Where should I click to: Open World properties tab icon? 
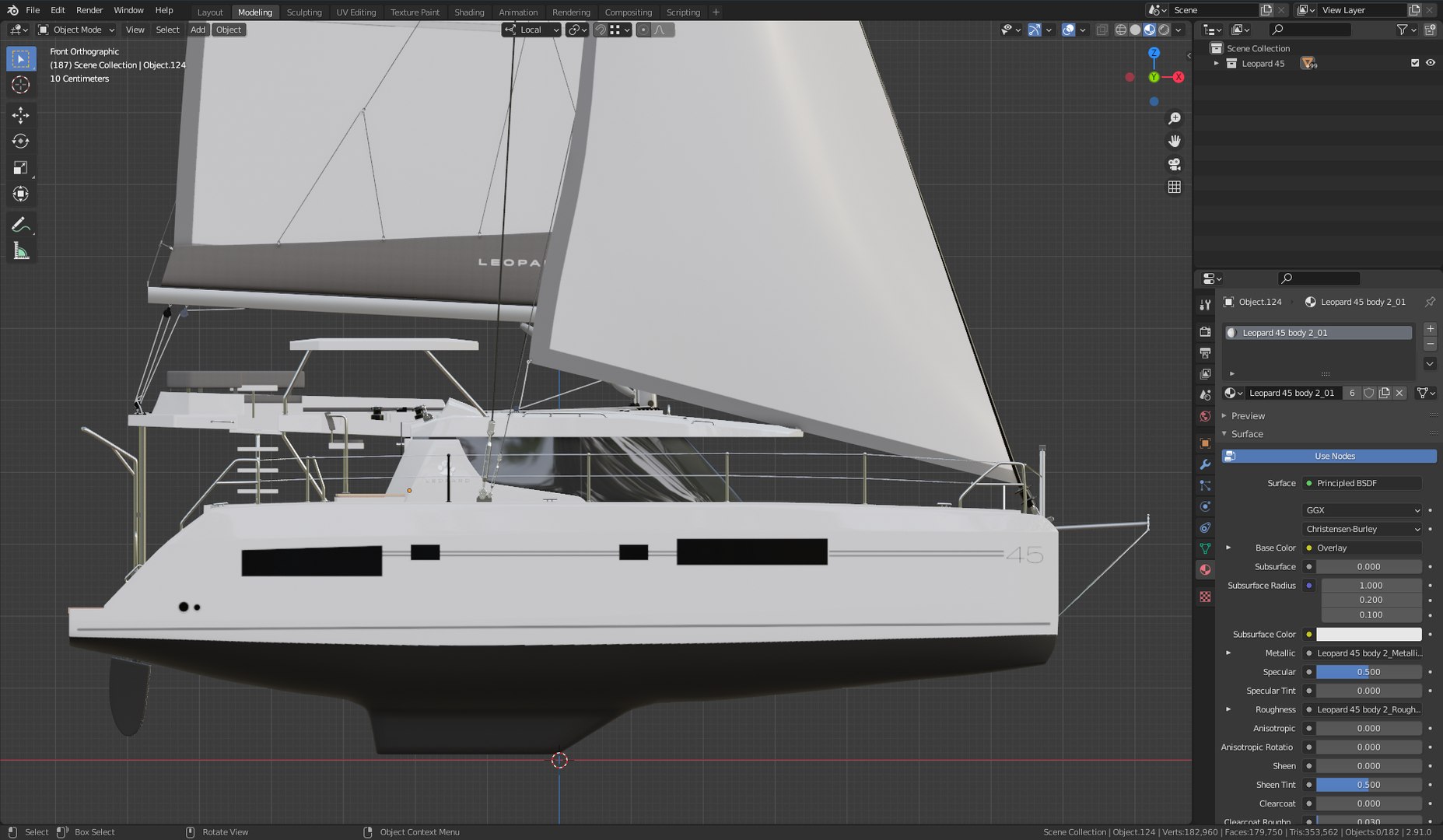(1205, 416)
